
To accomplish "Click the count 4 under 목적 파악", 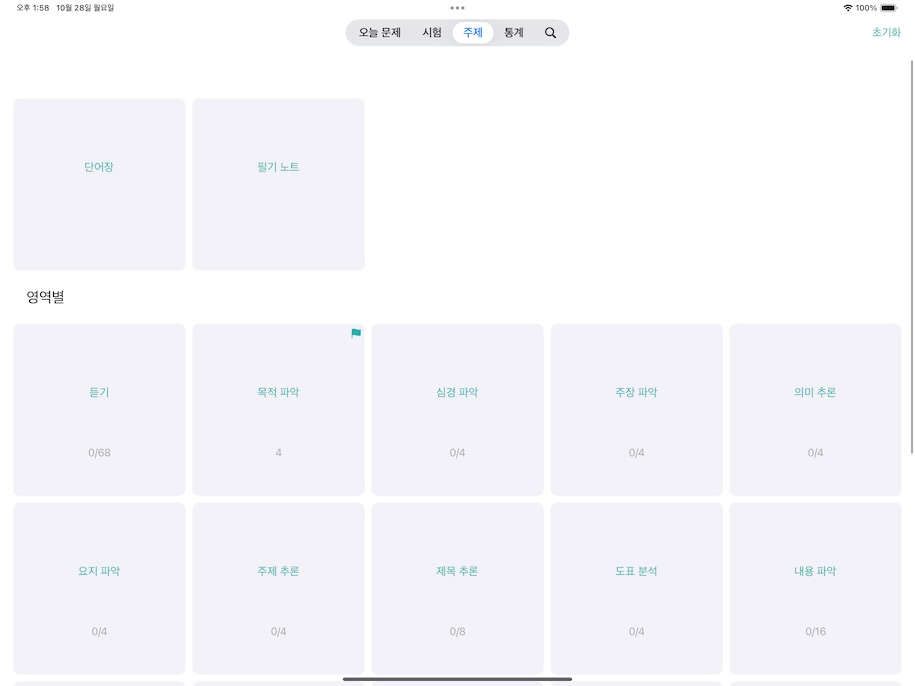I will [x=278, y=453].
